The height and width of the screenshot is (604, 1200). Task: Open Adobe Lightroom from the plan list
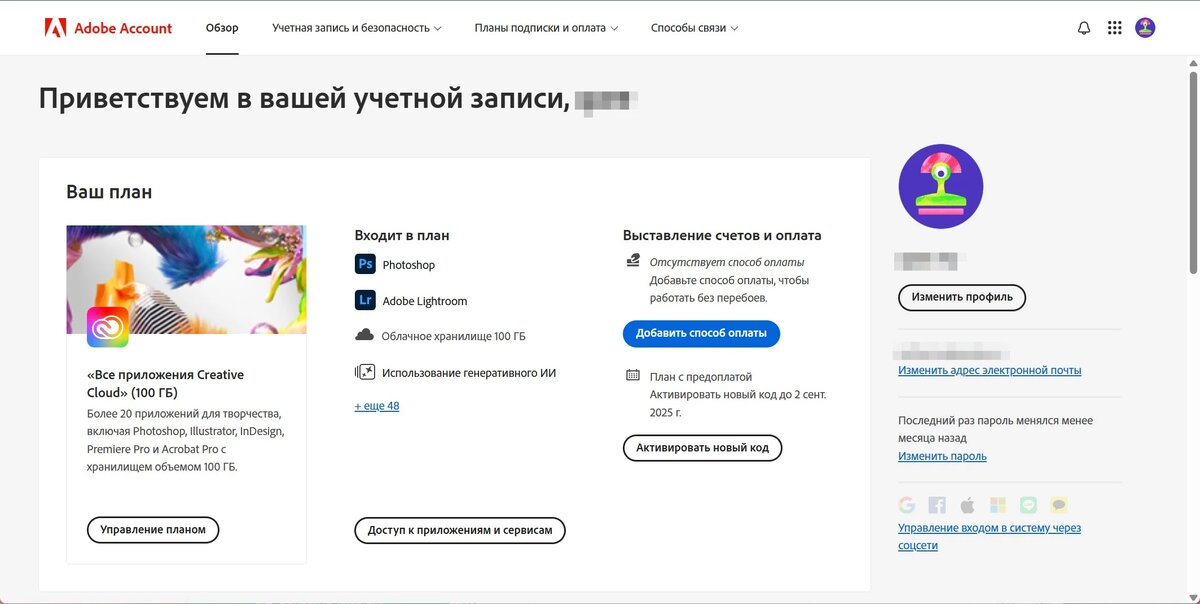click(365, 299)
